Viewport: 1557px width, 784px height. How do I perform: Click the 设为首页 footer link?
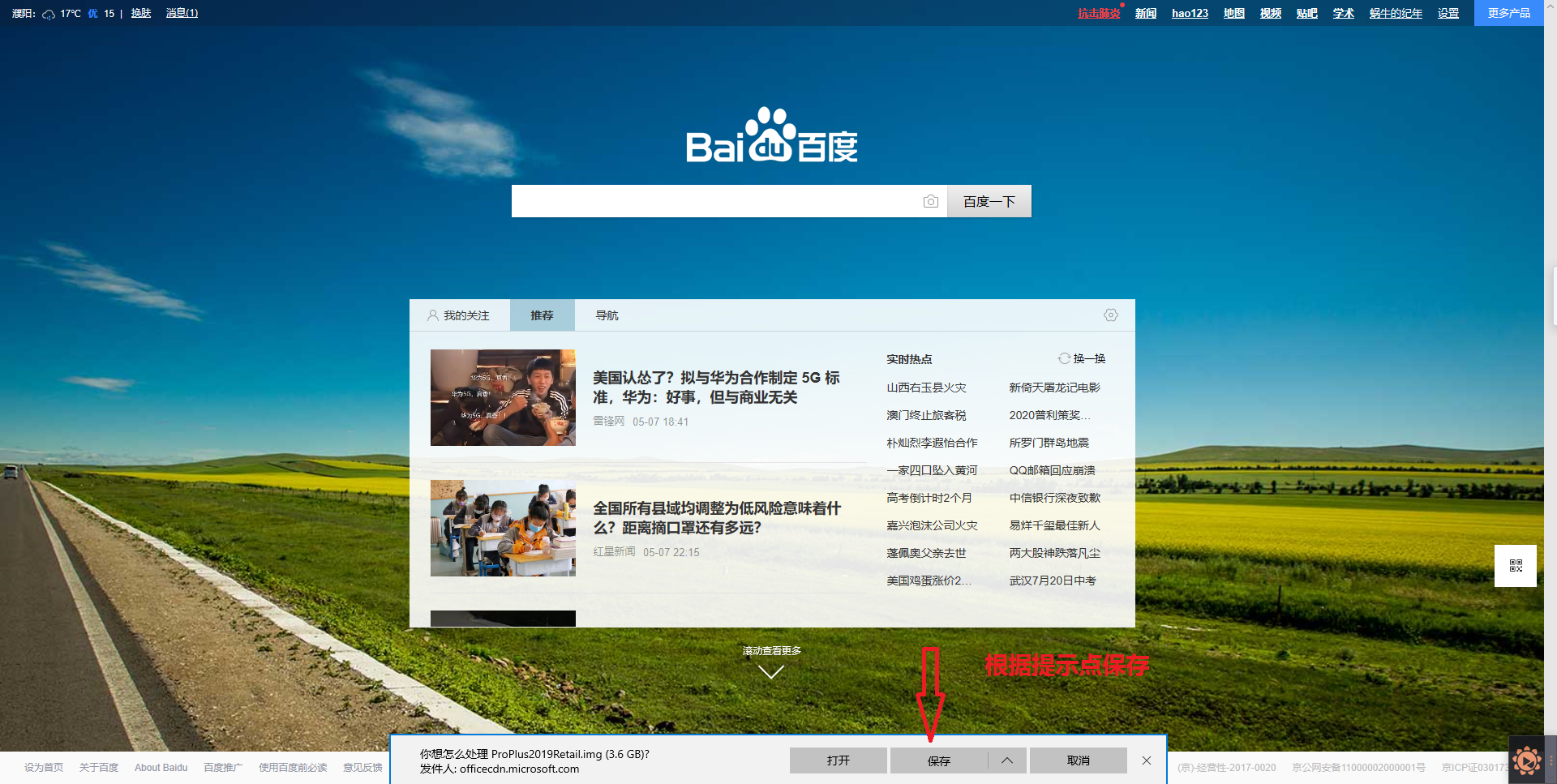(44, 768)
